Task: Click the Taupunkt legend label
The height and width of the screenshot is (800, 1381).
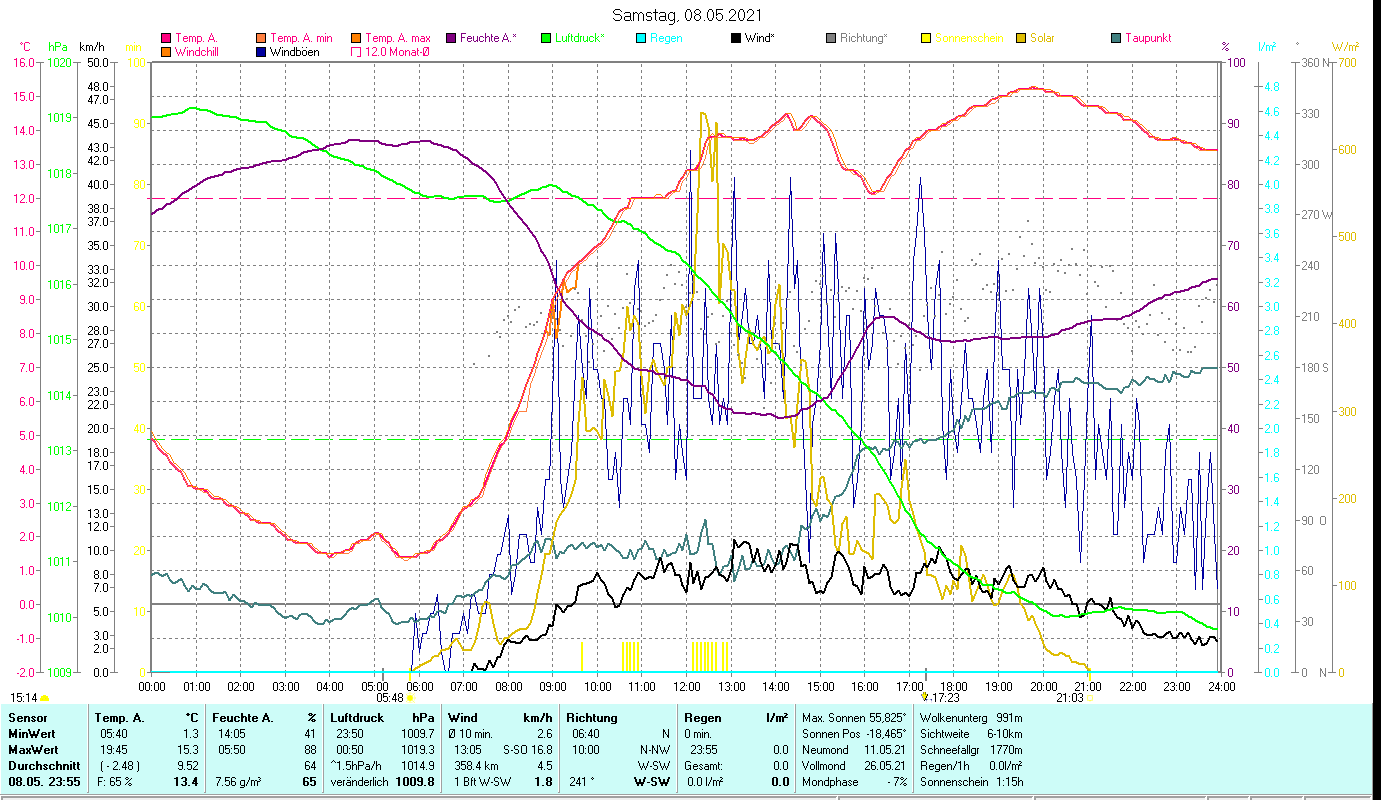Action: (1148, 38)
